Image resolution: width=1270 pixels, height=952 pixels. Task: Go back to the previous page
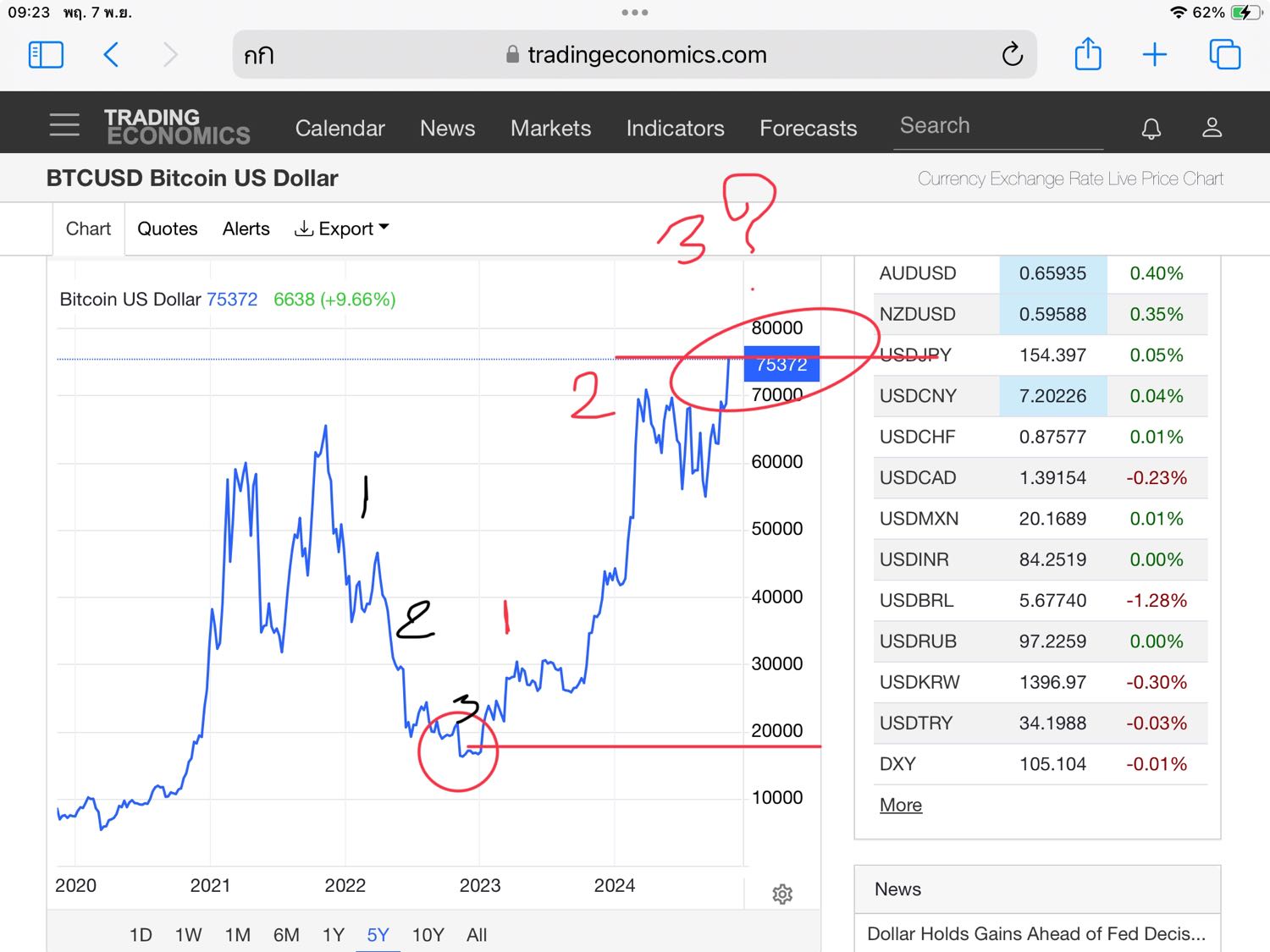coord(111,55)
